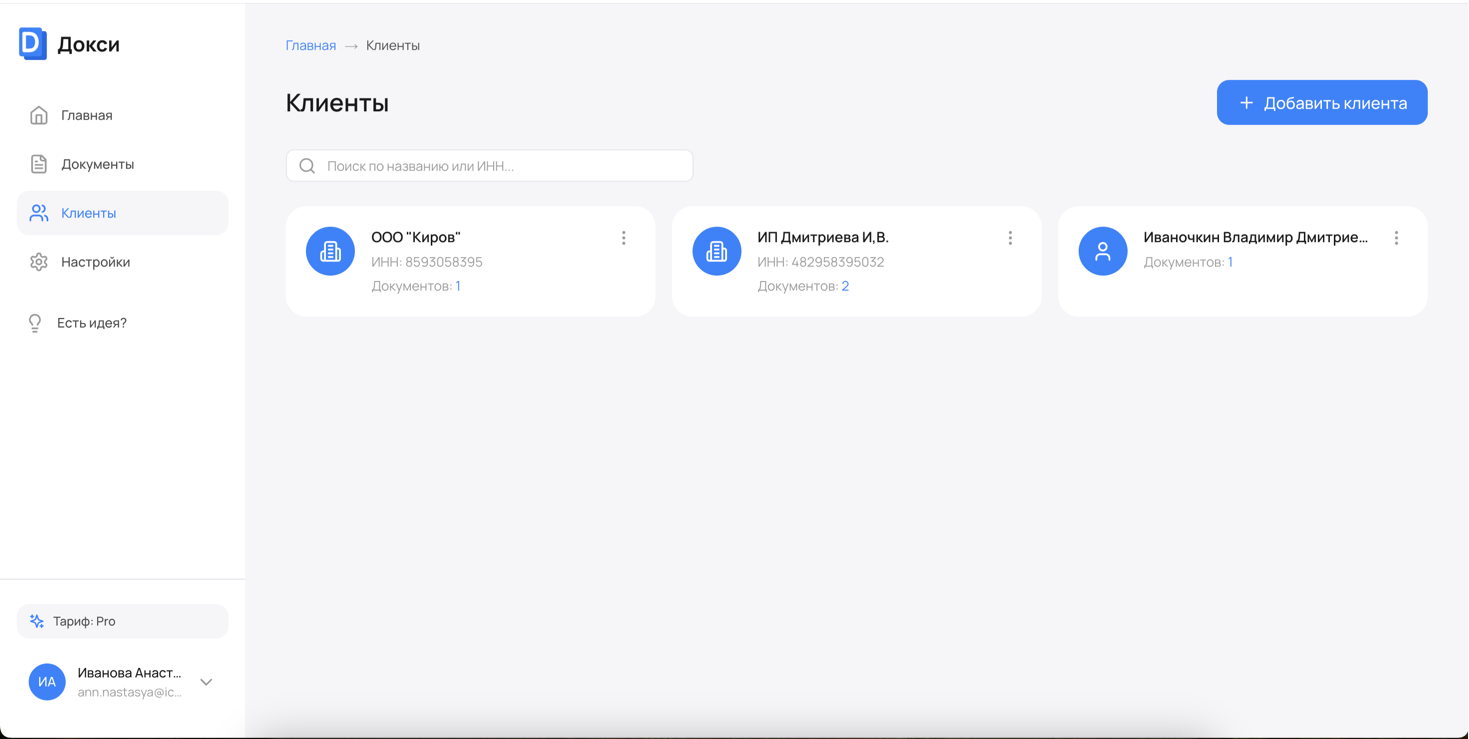
Task: Open three-dot menu for Иваночкин Владимир card
Action: click(1396, 238)
